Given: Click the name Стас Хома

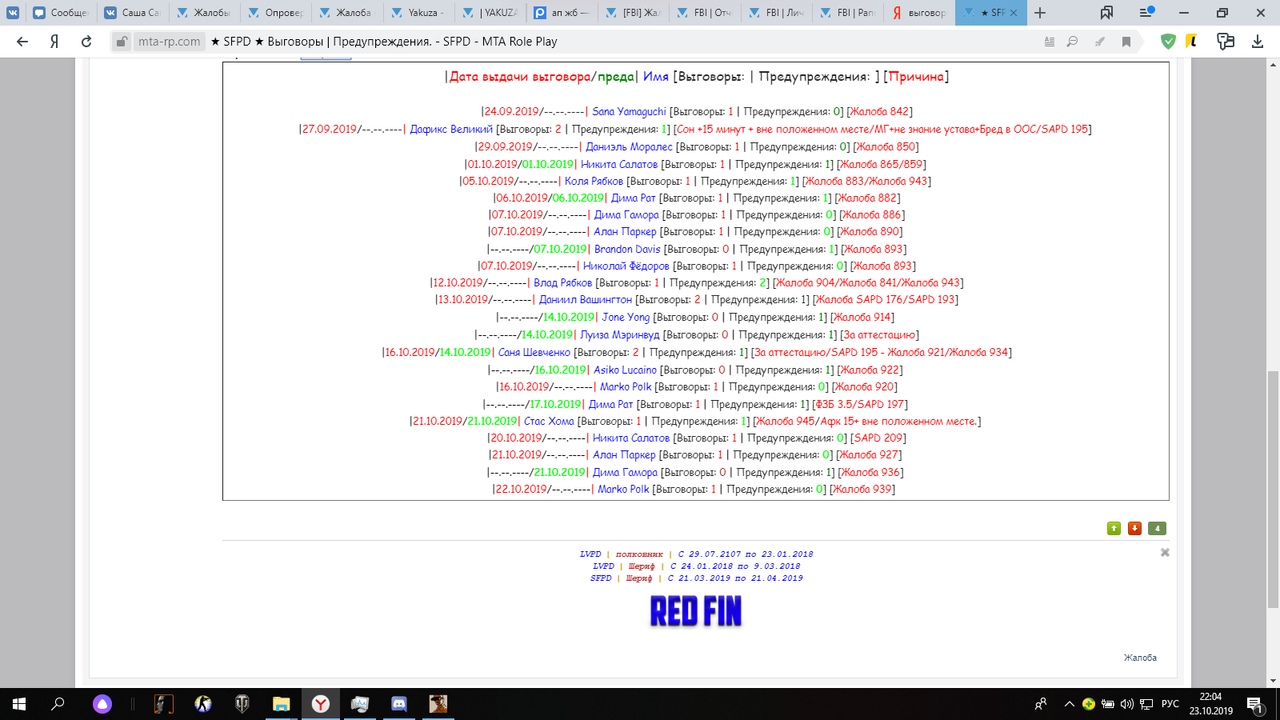Looking at the screenshot, I should (548, 421).
